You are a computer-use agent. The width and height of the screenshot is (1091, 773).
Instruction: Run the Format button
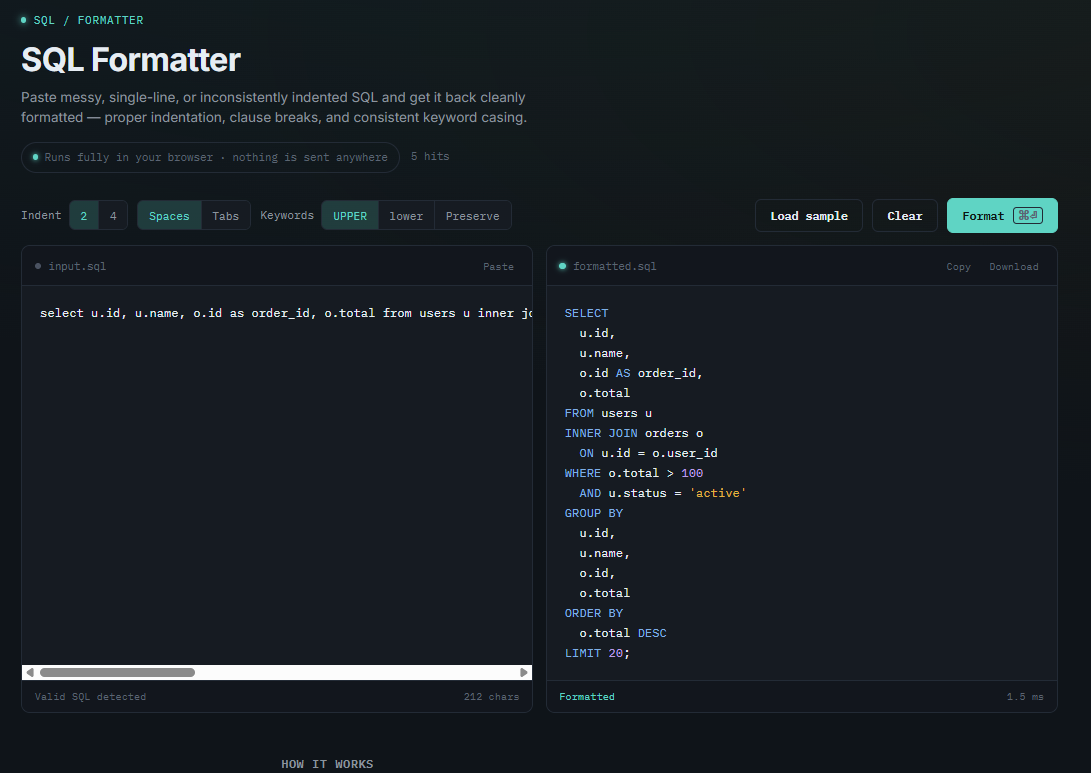pos(1002,216)
